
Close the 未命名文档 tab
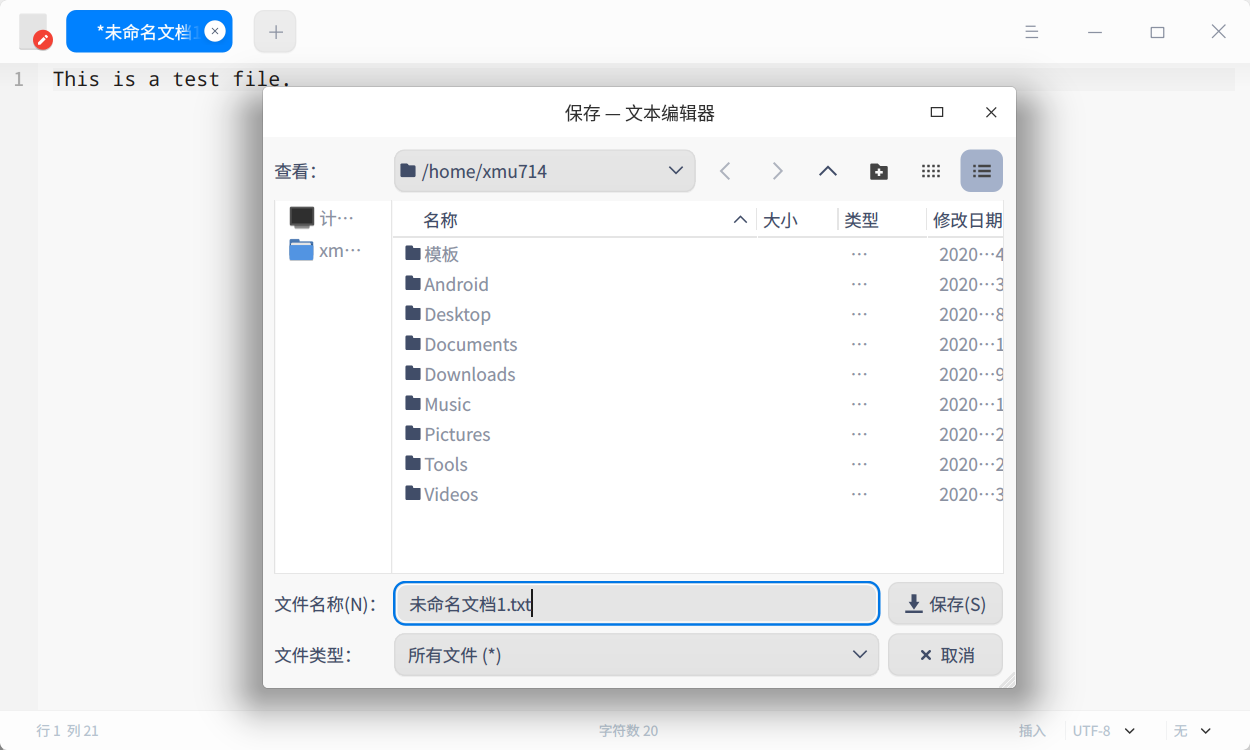coord(215,31)
